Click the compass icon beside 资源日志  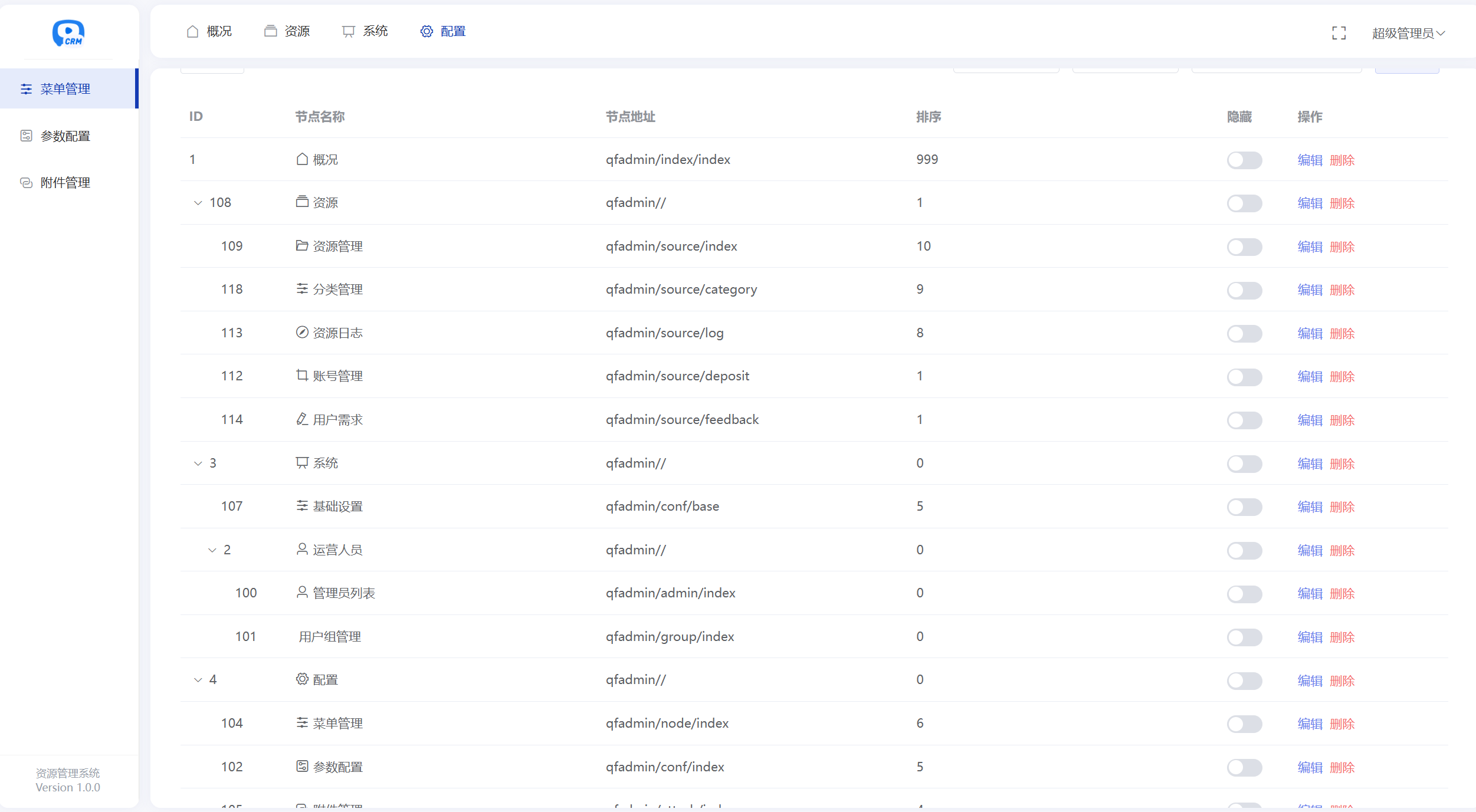pos(302,332)
